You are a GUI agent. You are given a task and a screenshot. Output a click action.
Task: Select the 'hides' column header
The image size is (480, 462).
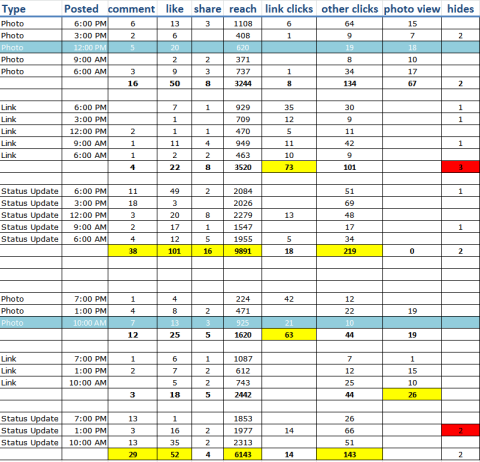pyautogui.click(x=461, y=8)
